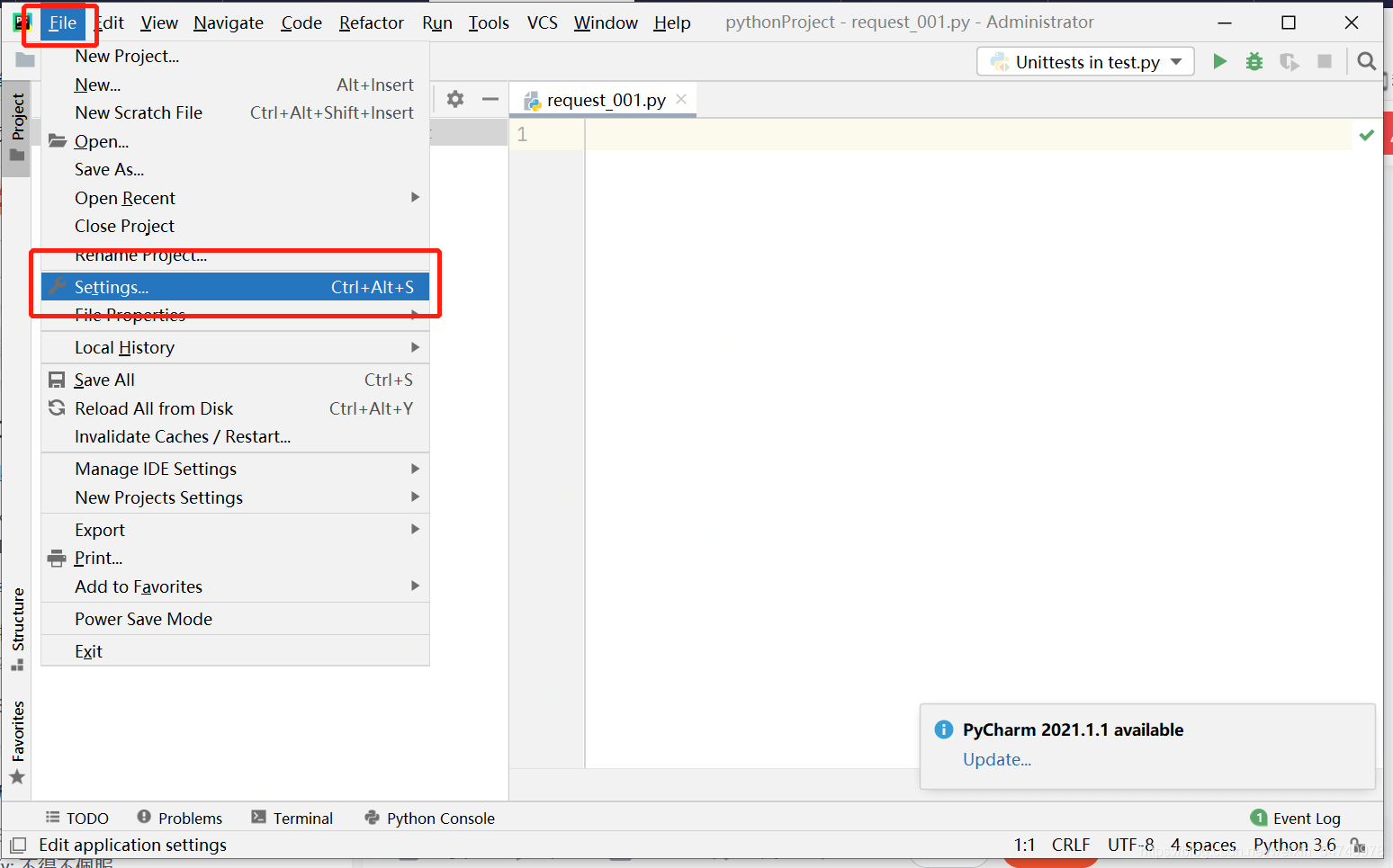Viewport: 1393px width, 868px height.
Task: Click the folder icon below PyCharm logo
Action: click(x=25, y=60)
